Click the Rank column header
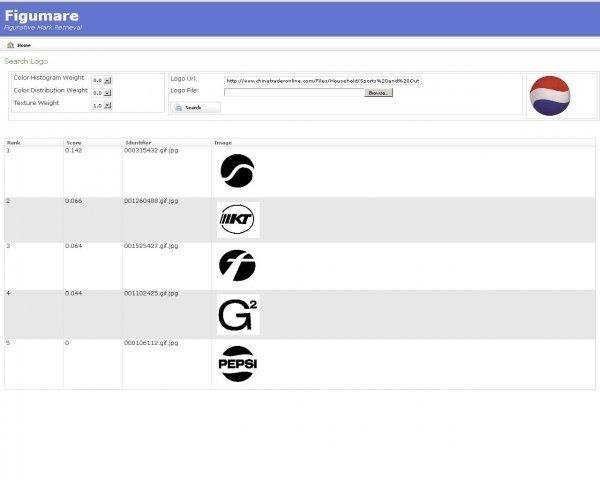The image size is (600, 480). click(13, 143)
